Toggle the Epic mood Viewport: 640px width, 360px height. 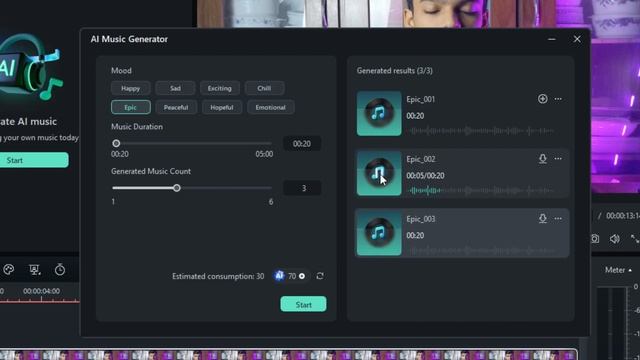[x=131, y=107]
